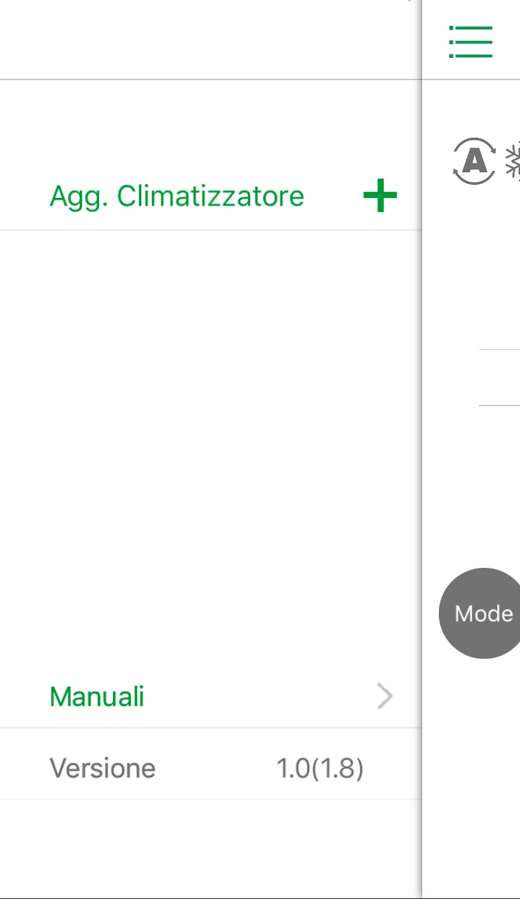Tap main panel space above Mode button
This screenshot has height=900, width=520.
pyautogui.click(x=472, y=488)
